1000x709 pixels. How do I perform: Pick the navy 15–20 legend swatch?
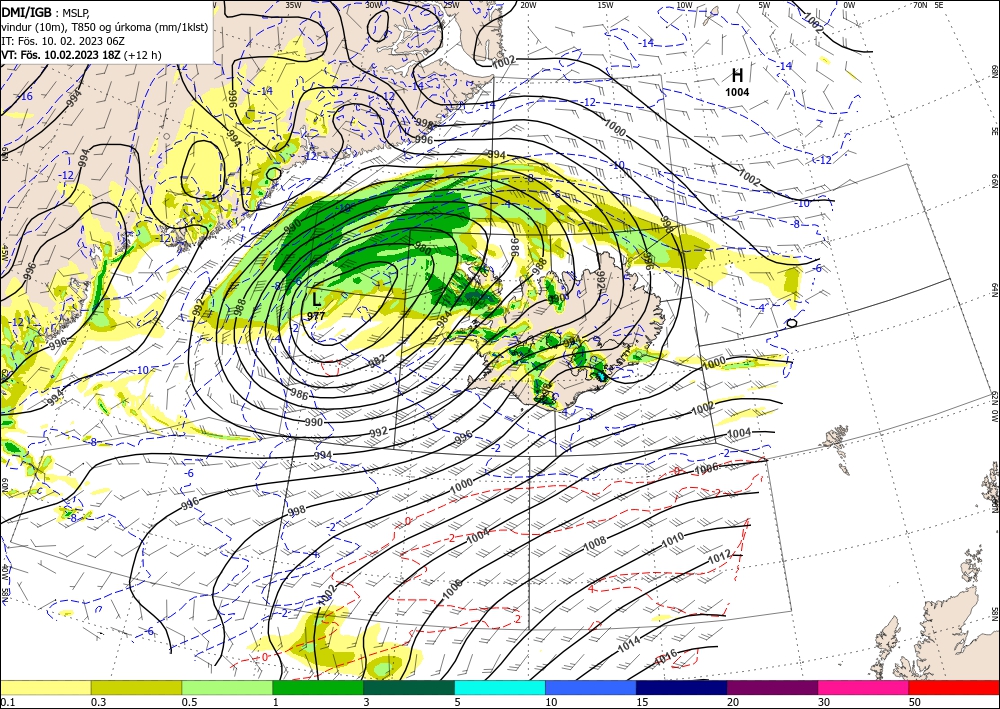coord(681,688)
